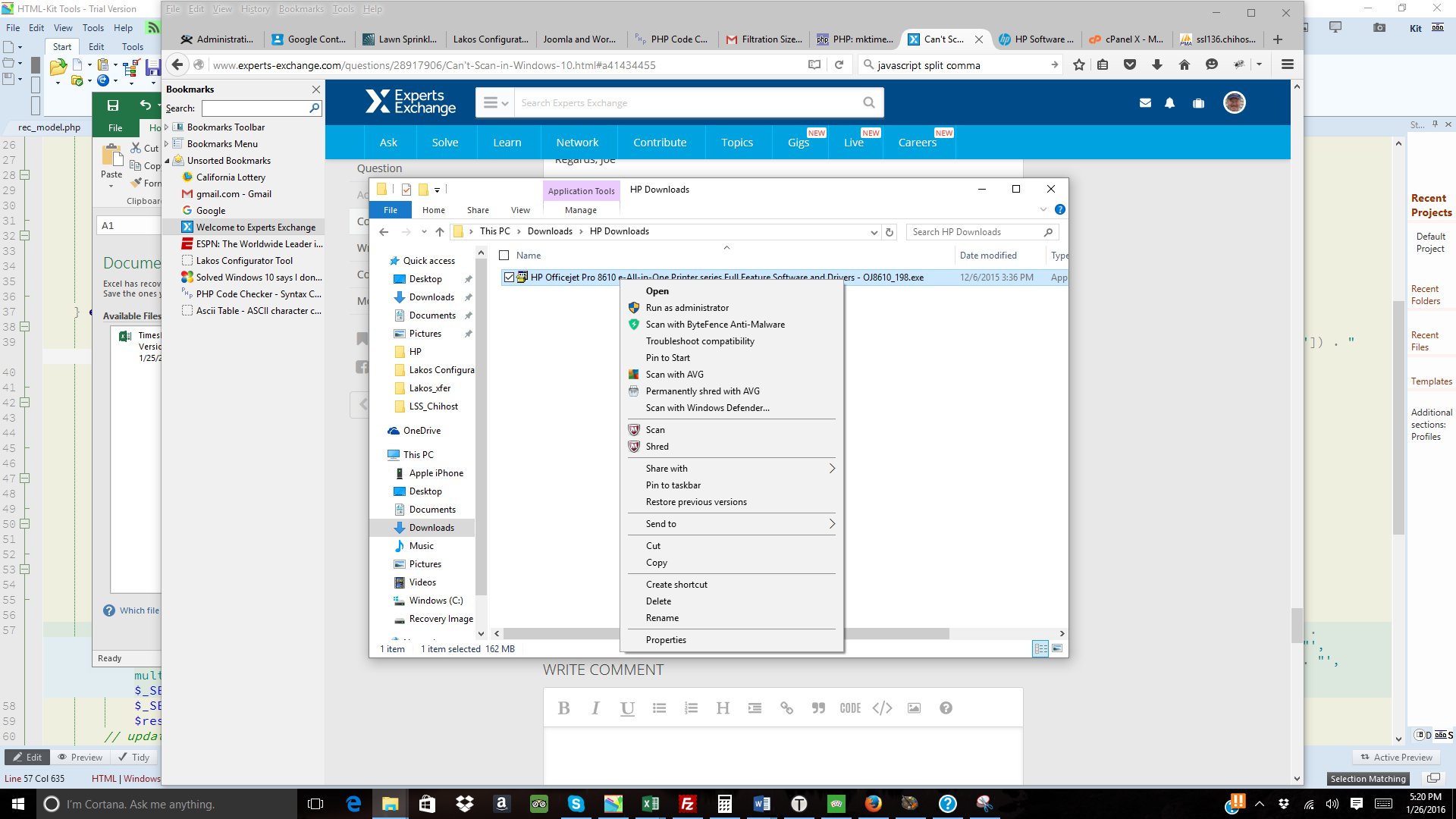1456x819 pixels.
Task: Click the Firefox home icon
Action: tap(1184, 65)
